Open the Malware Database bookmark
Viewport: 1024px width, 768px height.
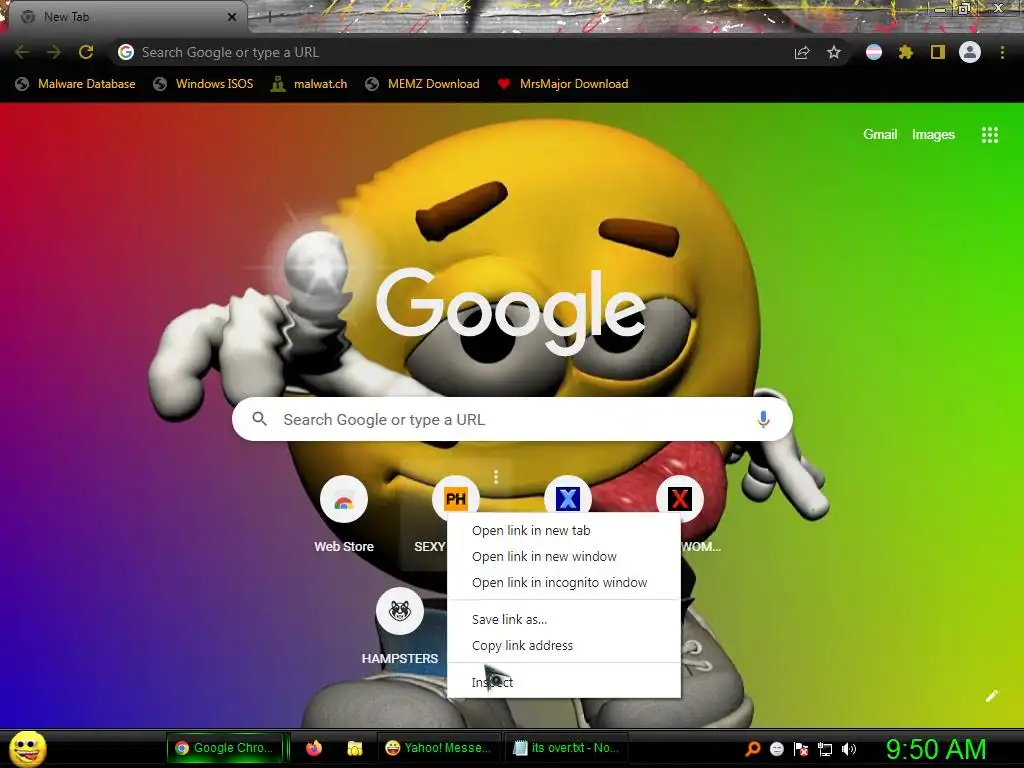click(x=75, y=84)
